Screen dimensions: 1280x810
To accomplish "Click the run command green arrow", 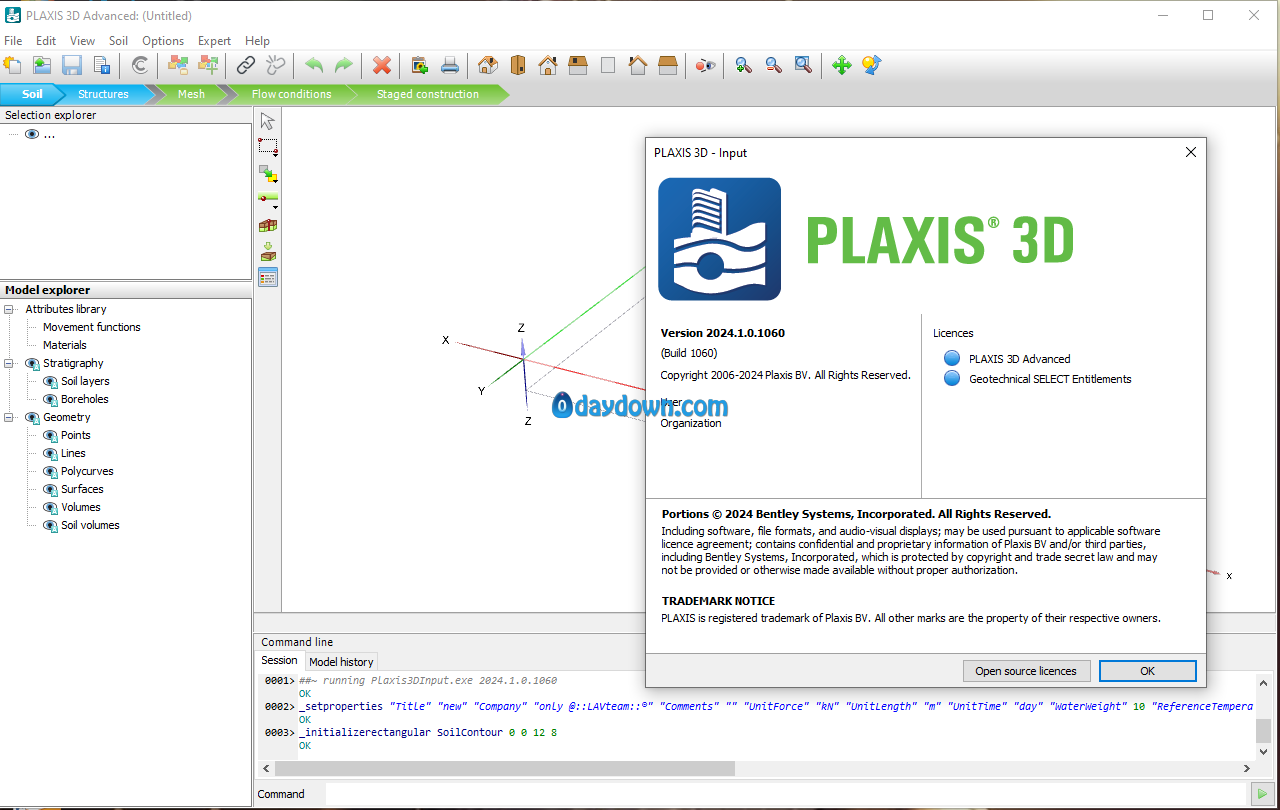I will tap(1263, 794).
